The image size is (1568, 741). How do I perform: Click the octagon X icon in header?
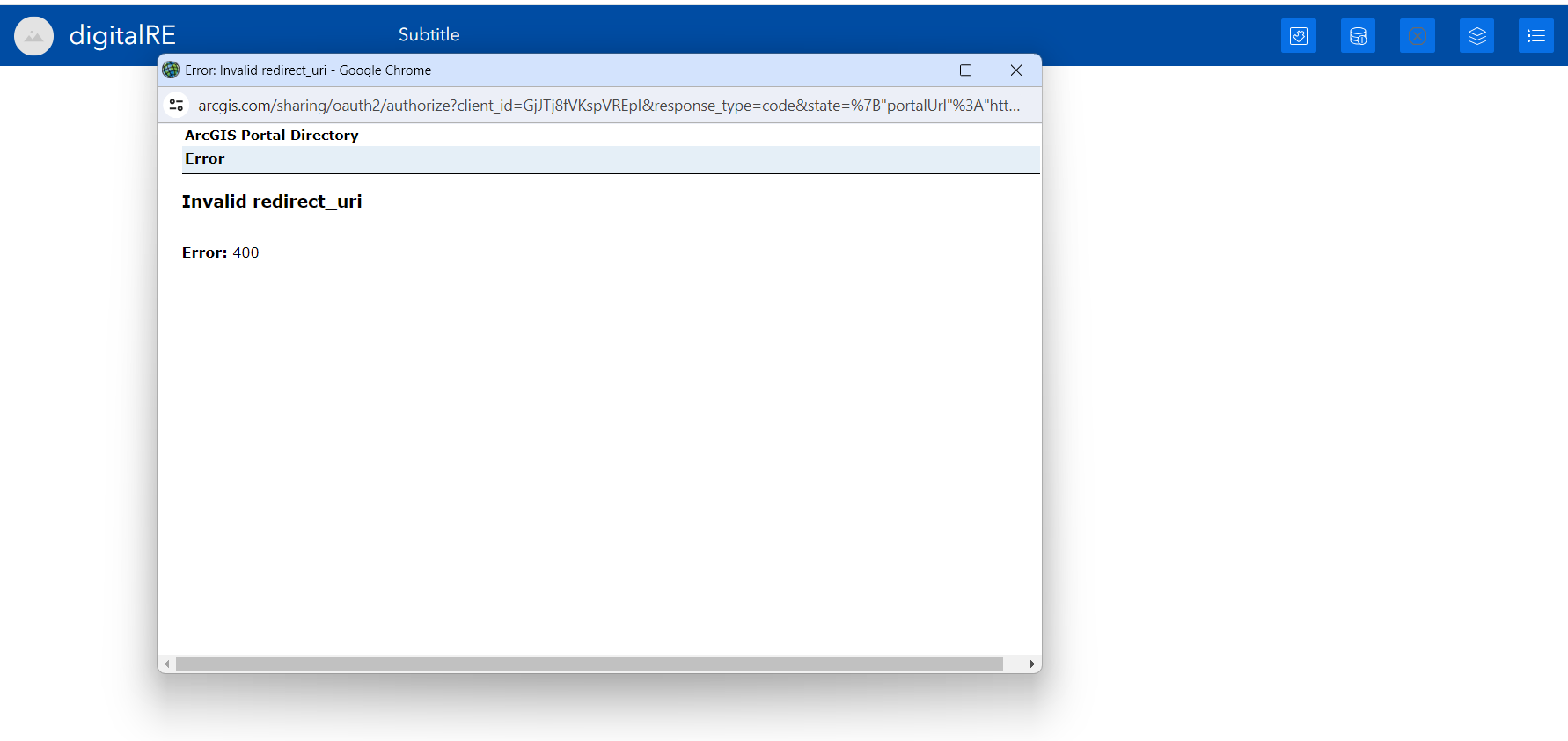click(1418, 36)
